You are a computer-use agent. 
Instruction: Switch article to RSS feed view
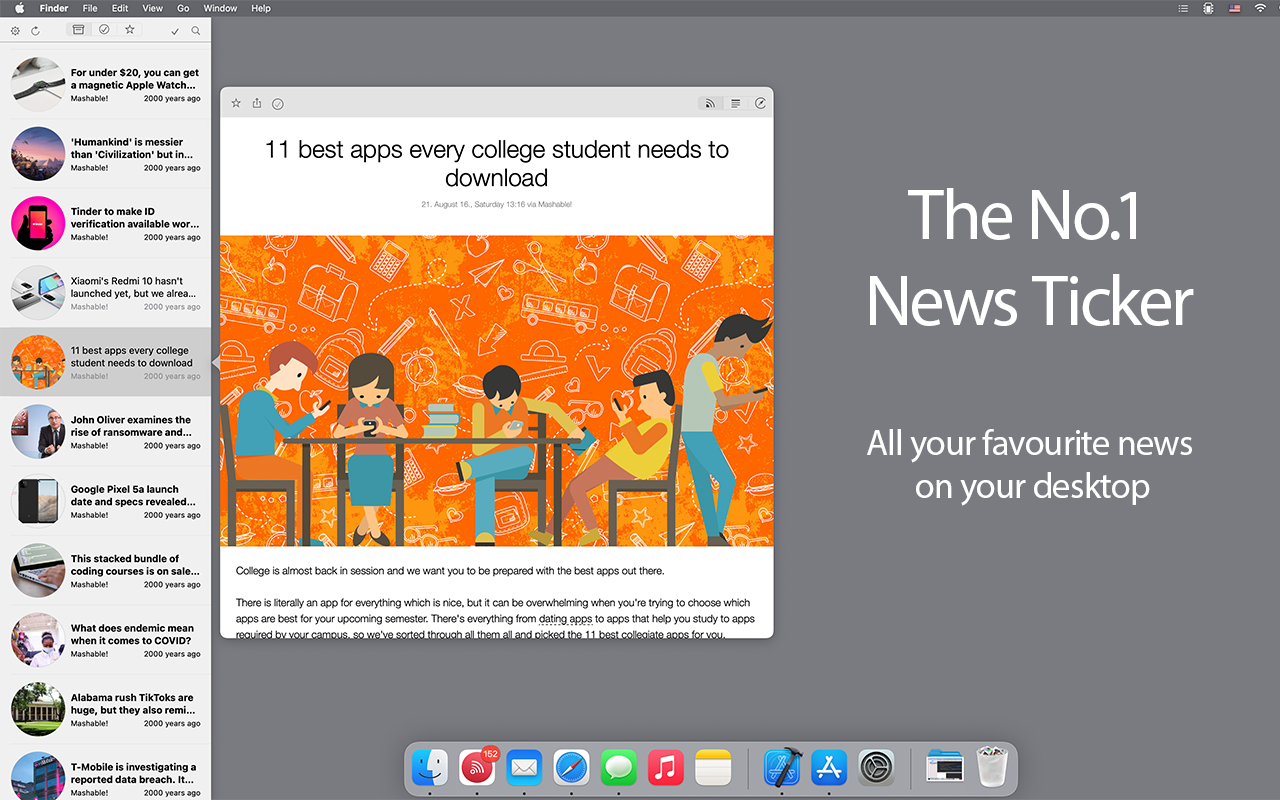tap(710, 103)
